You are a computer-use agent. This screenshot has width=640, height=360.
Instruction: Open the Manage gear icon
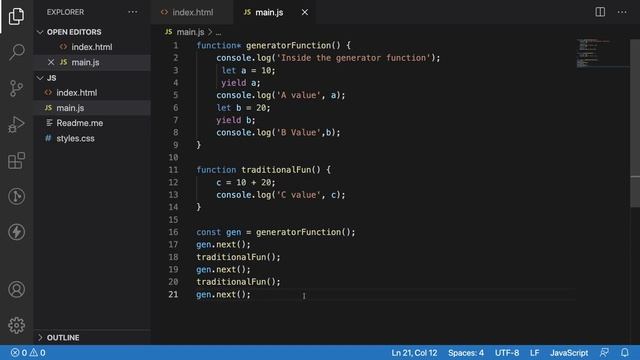pos(16,325)
